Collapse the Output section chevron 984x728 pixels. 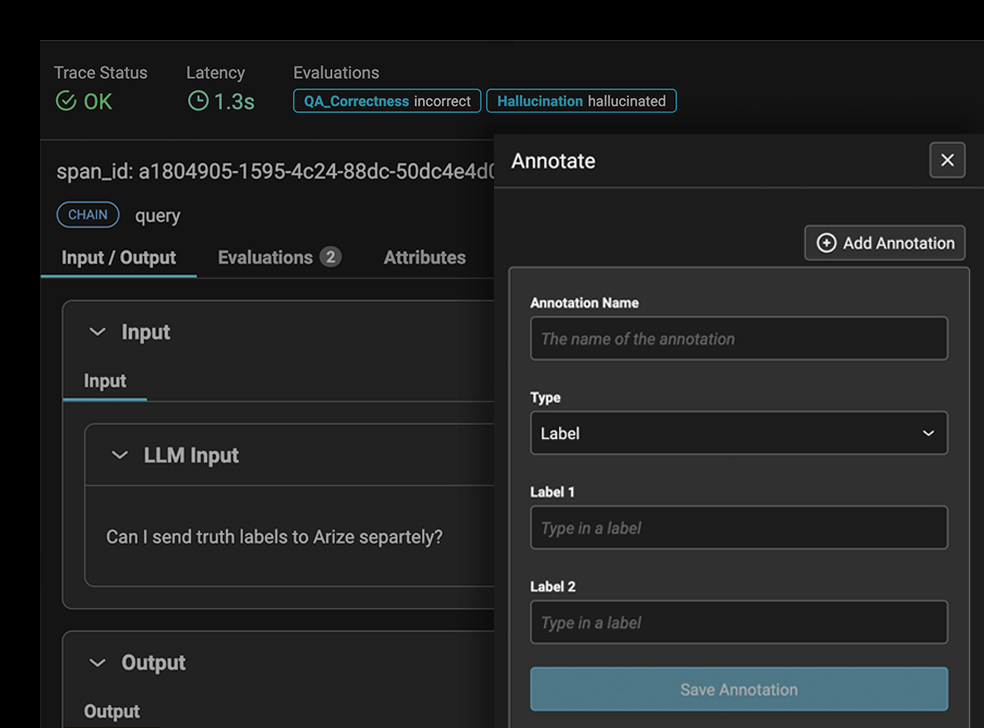click(97, 662)
